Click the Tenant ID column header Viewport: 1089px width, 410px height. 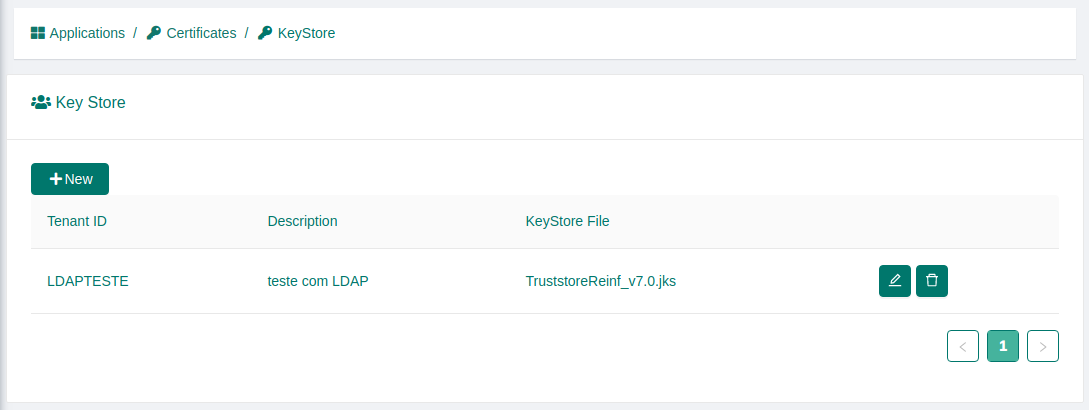point(77,221)
